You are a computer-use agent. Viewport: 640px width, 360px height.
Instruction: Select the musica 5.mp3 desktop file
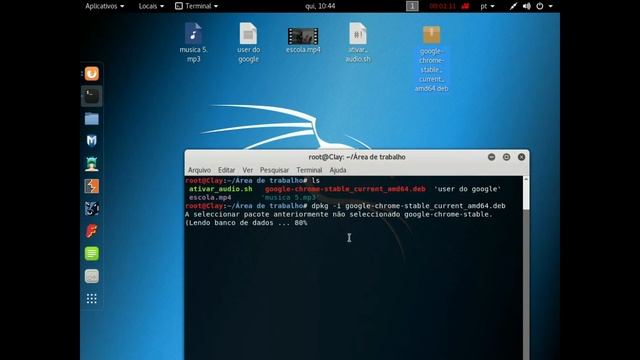coord(193,42)
